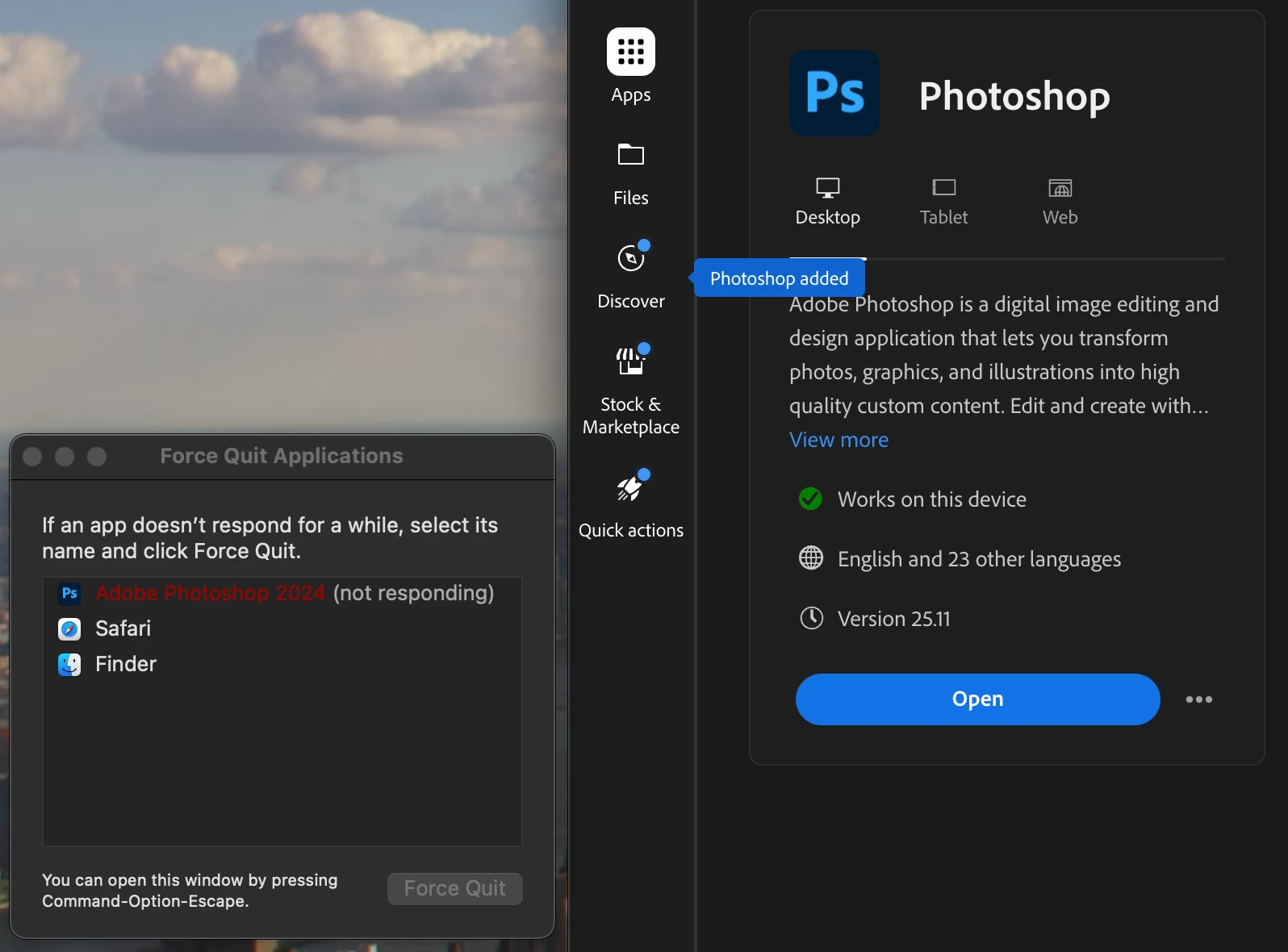Click the View more link

pyautogui.click(x=839, y=440)
